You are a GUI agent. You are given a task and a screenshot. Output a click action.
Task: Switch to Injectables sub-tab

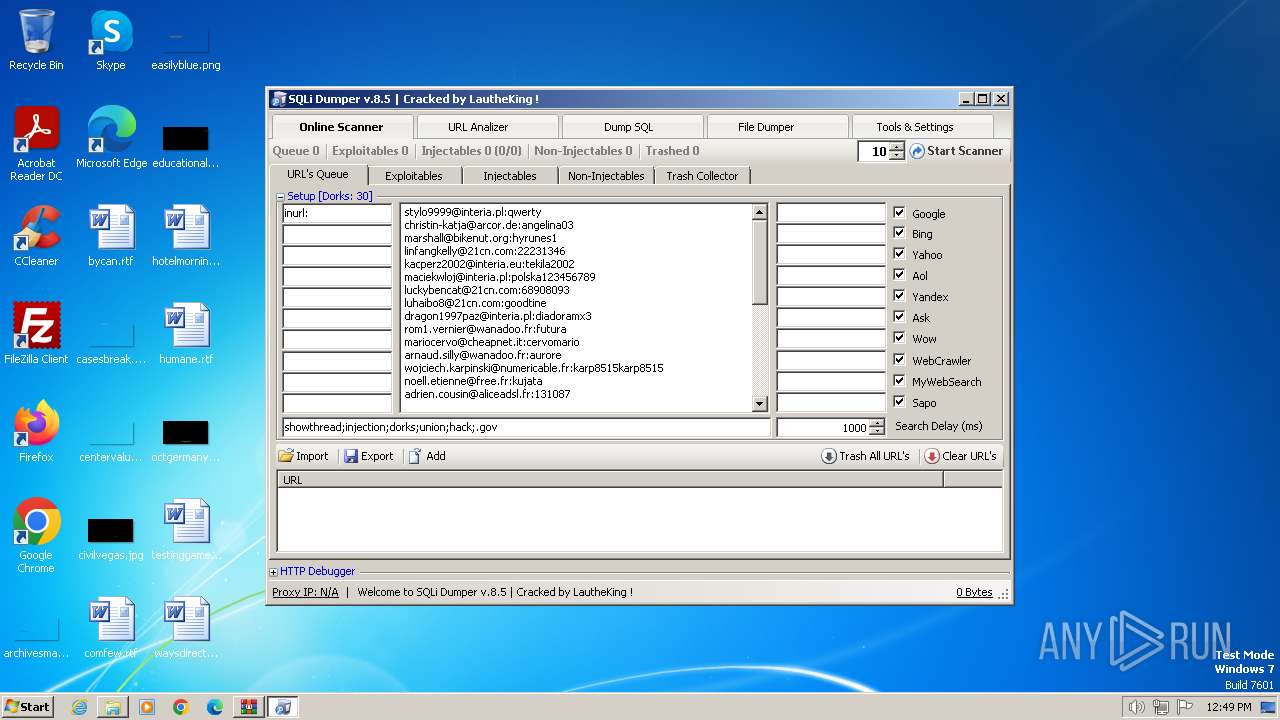tap(510, 176)
